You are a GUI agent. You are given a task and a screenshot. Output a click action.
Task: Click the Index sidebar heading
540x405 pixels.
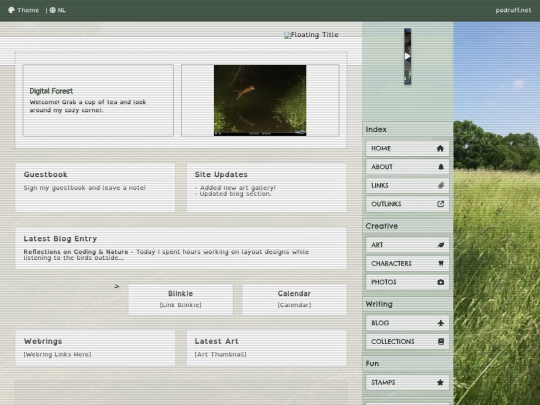[x=376, y=129]
